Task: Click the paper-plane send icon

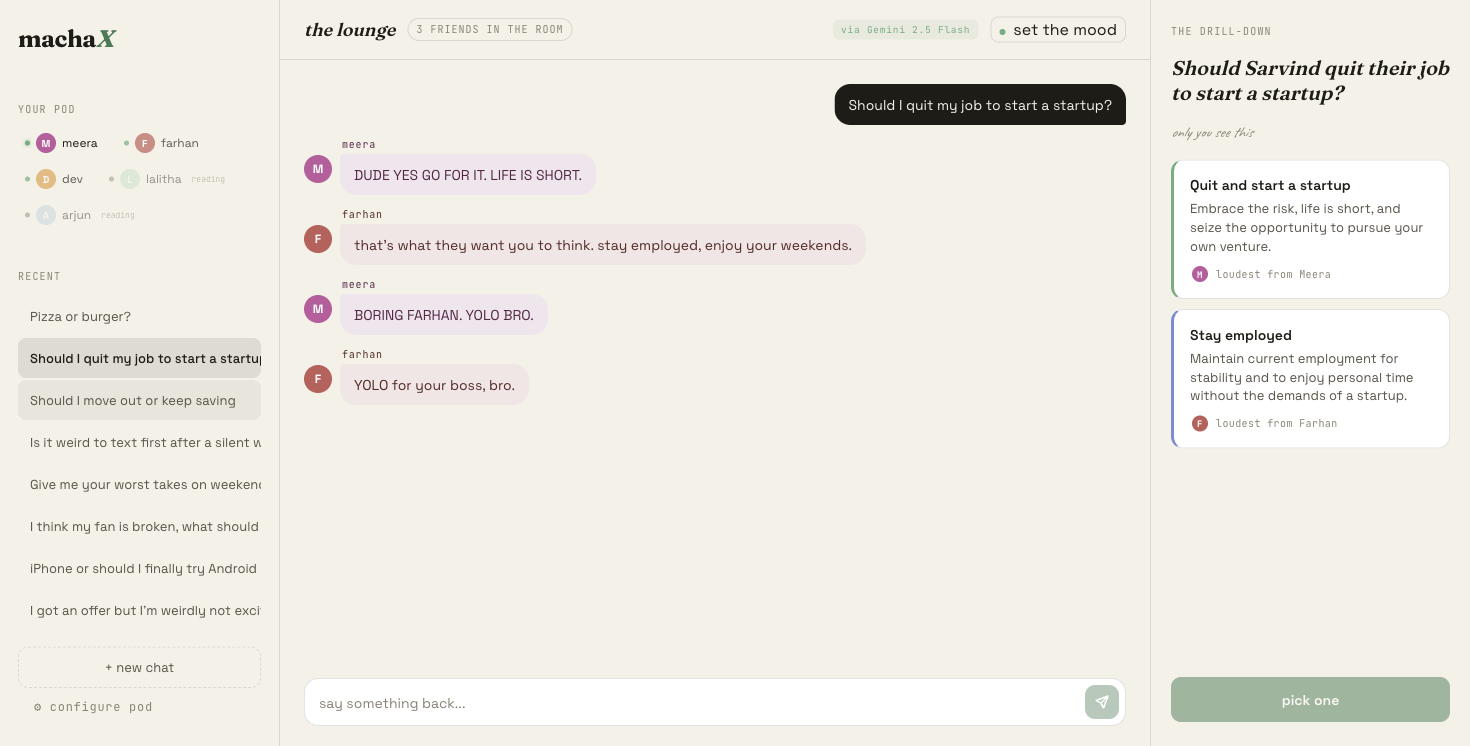Action: tap(1102, 702)
